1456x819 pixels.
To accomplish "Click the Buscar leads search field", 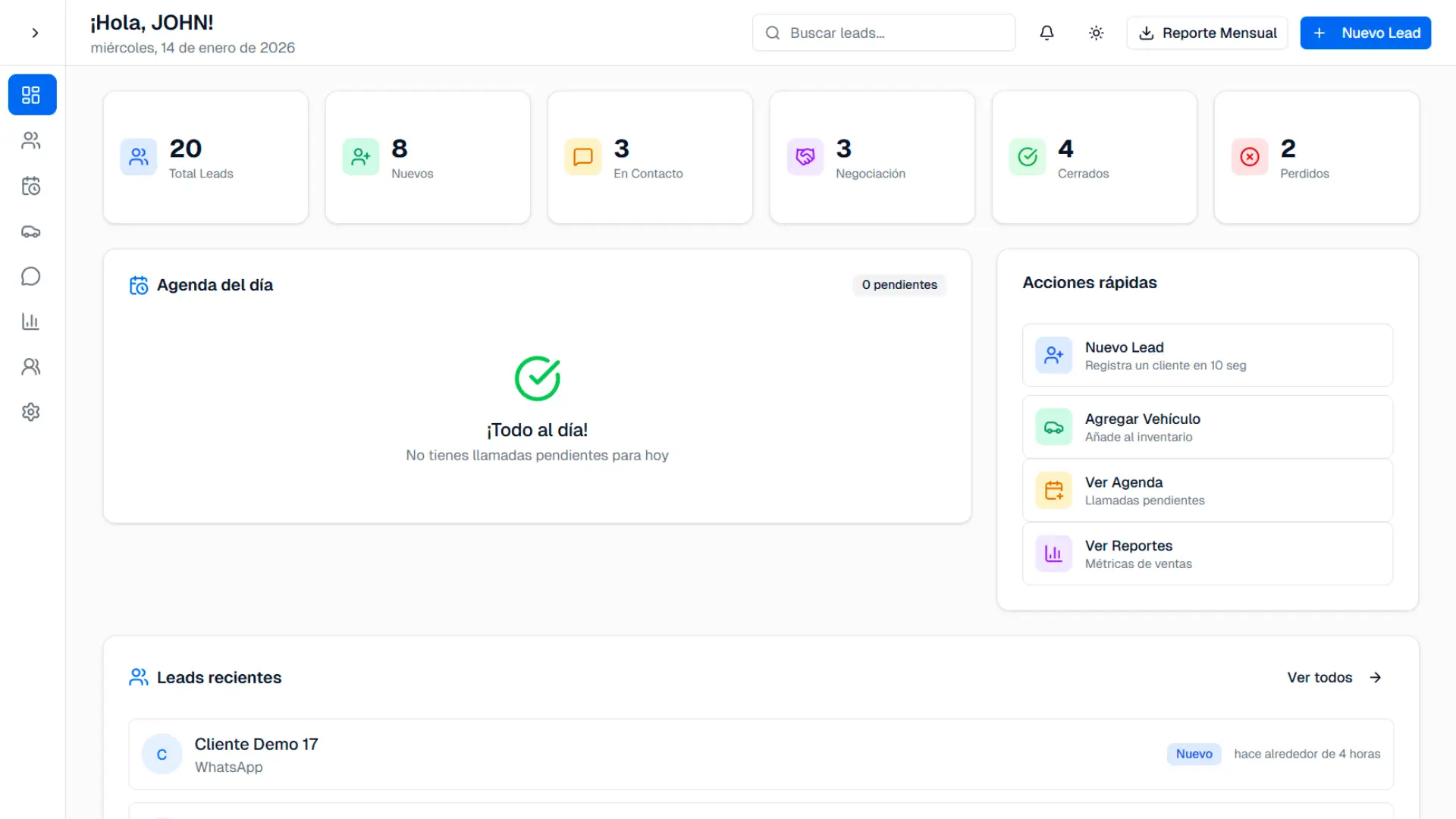I will [x=883, y=33].
